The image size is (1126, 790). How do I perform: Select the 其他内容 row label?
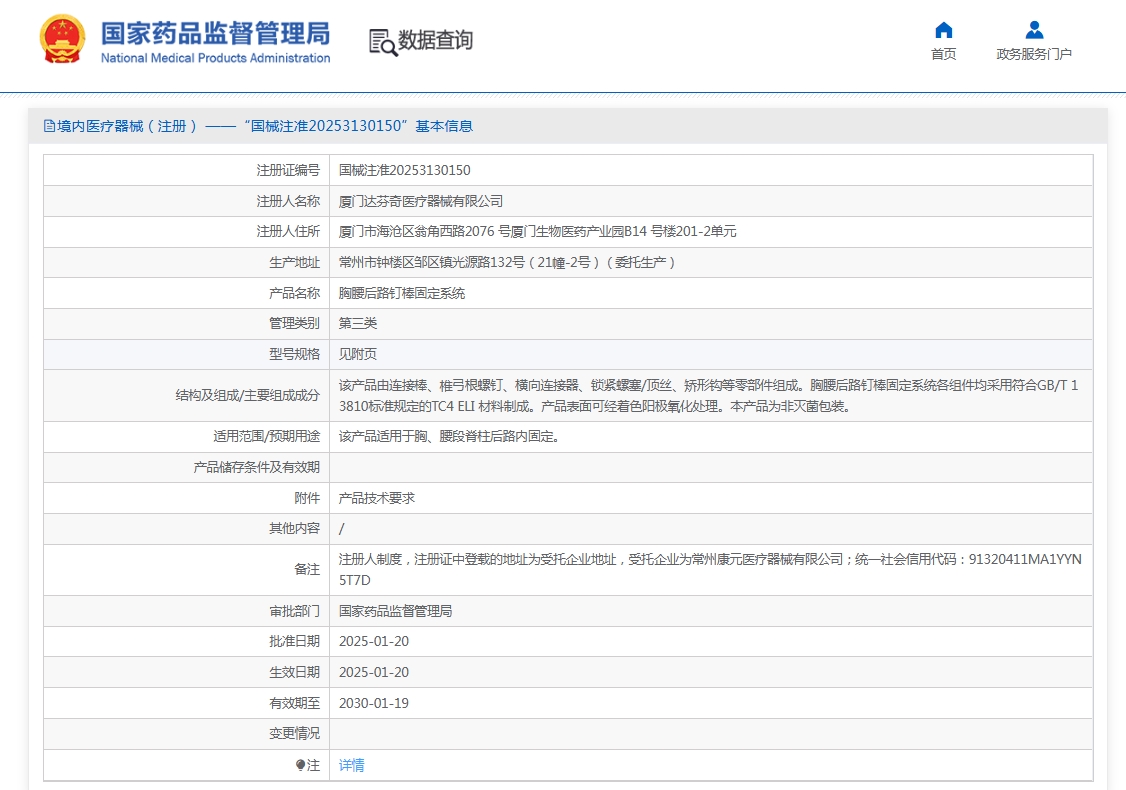click(x=294, y=529)
